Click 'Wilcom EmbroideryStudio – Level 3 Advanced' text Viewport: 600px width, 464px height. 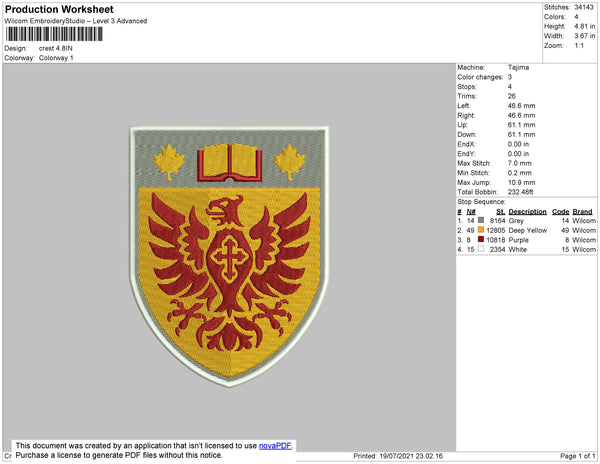[76, 21]
